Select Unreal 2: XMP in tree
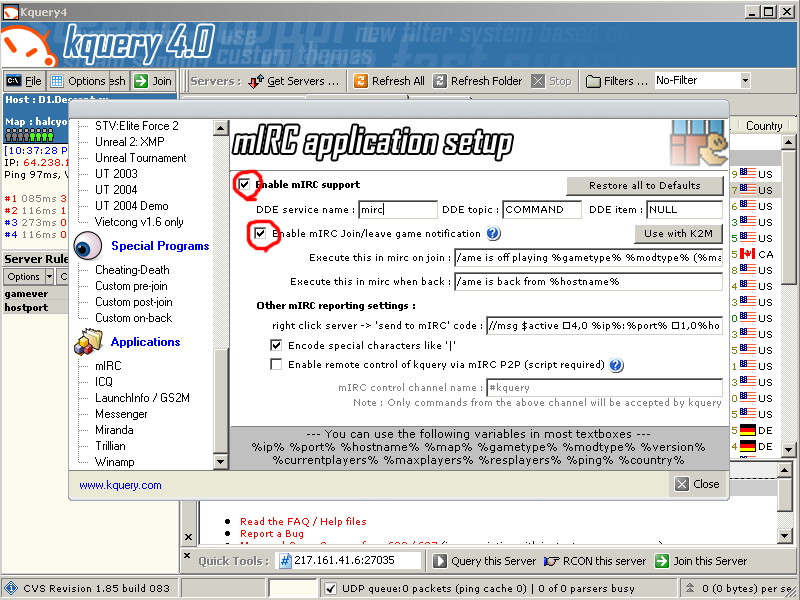The image size is (800, 600). pyautogui.click(x=130, y=141)
